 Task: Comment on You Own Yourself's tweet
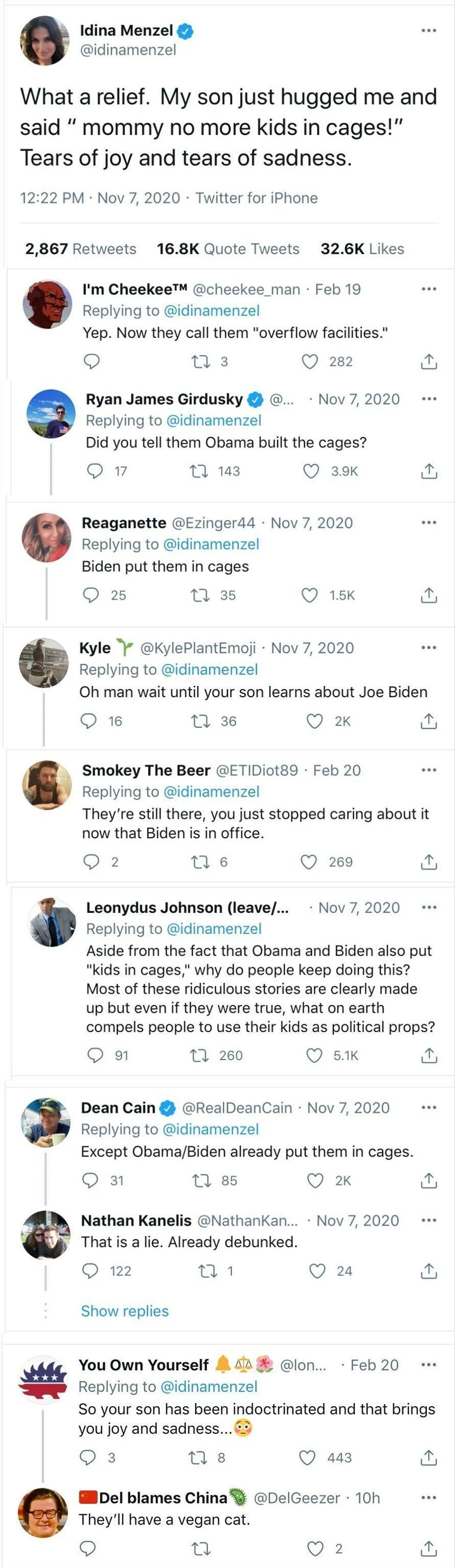coord(88,1457)
